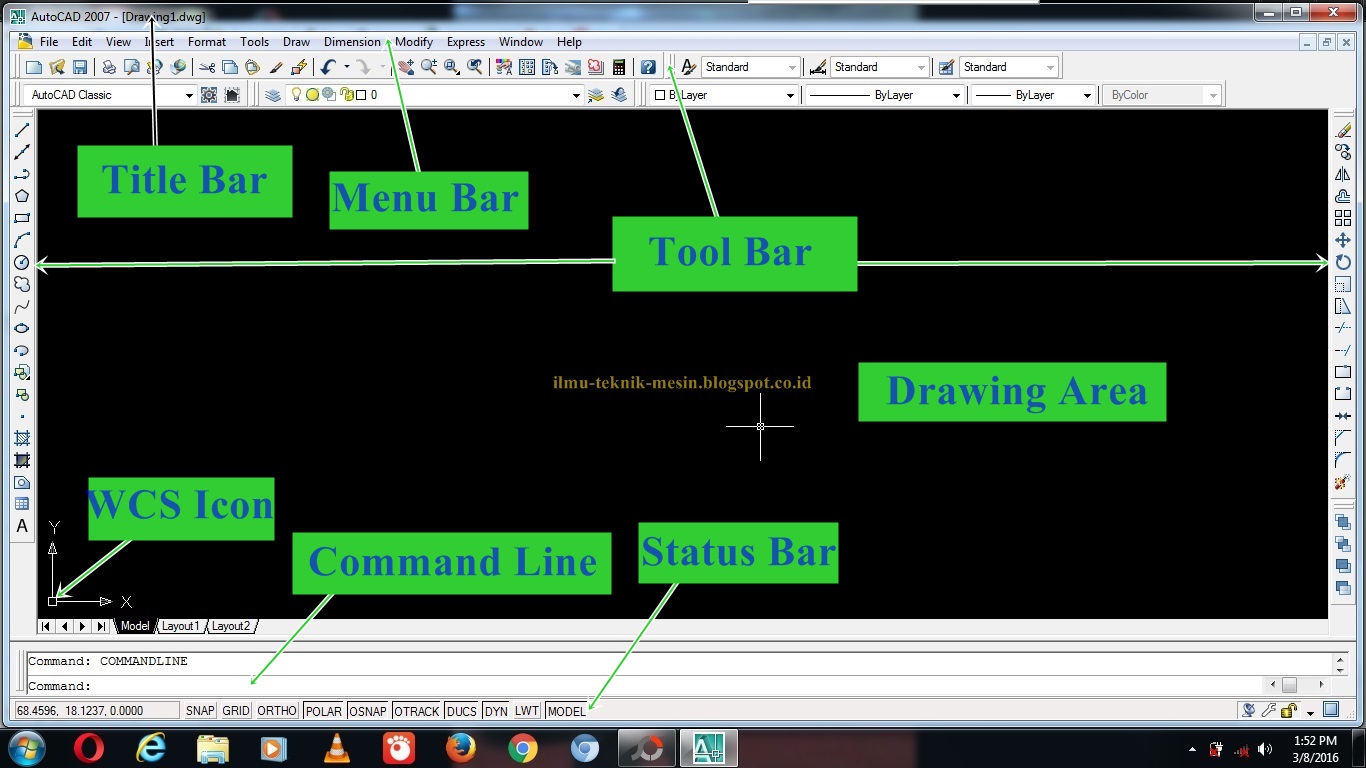1366x768 pixels.
Task: Click the Pan Realtime hand icon
Action: [x=406, y=66]
